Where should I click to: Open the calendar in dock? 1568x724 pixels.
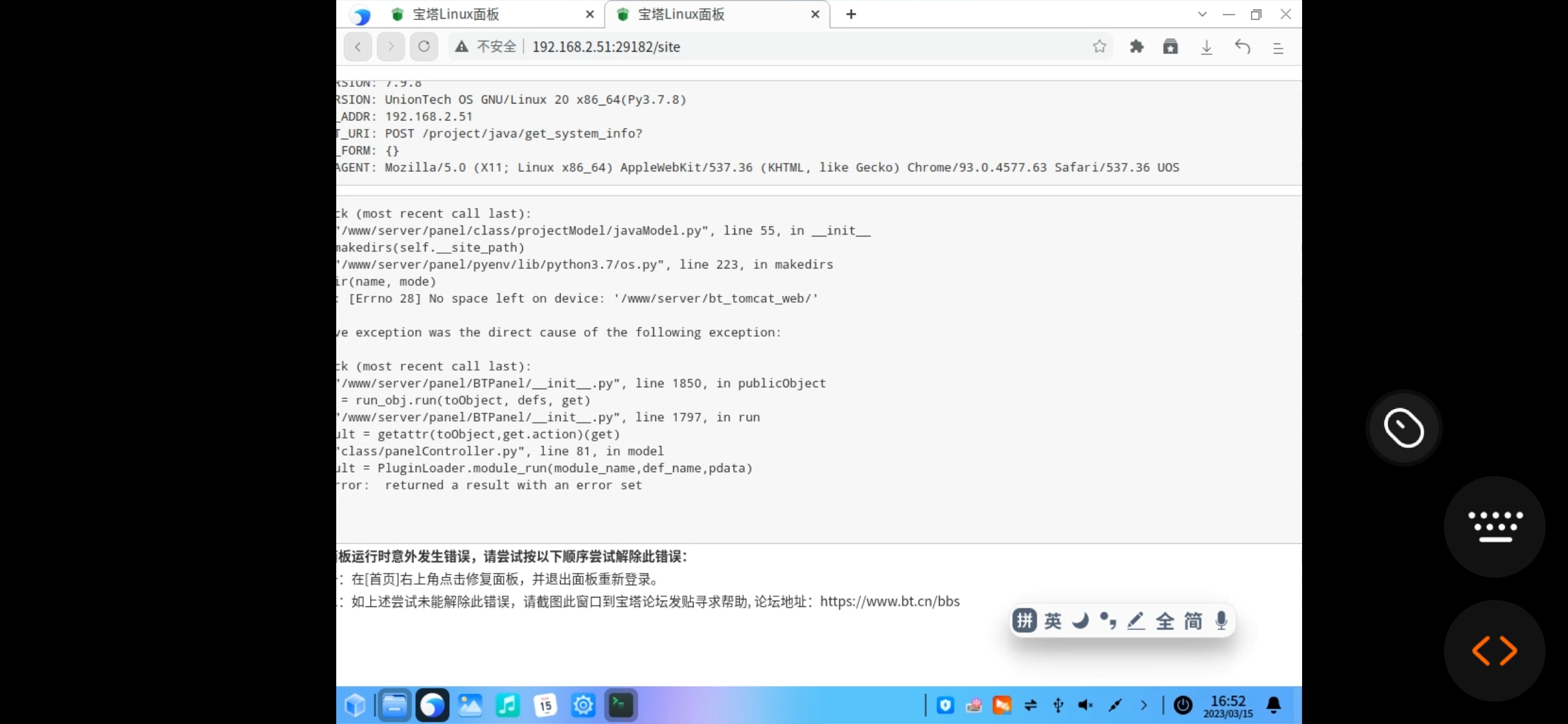coord(545,705)
